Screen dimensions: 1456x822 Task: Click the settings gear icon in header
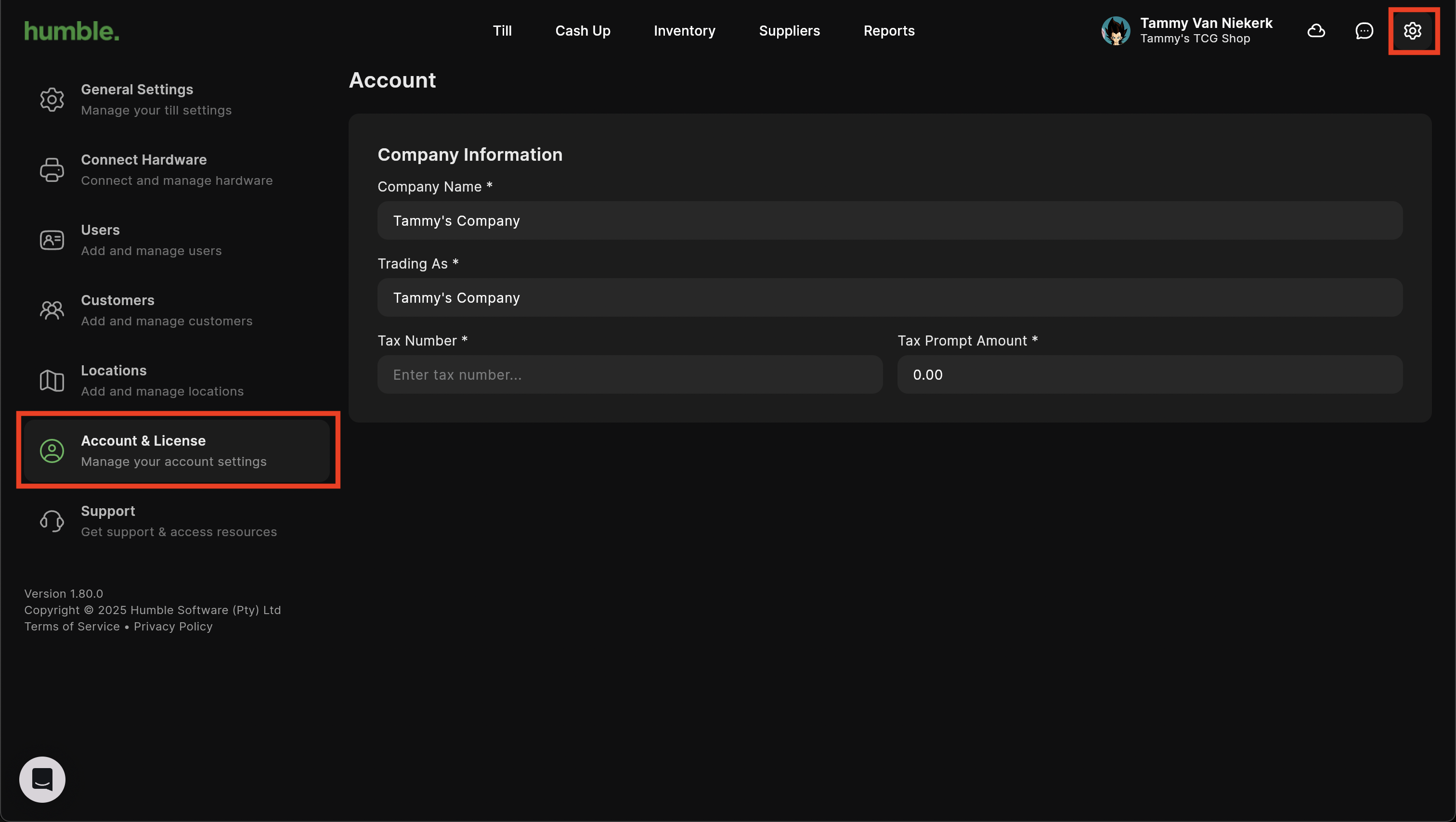[x=1412, y=30]
